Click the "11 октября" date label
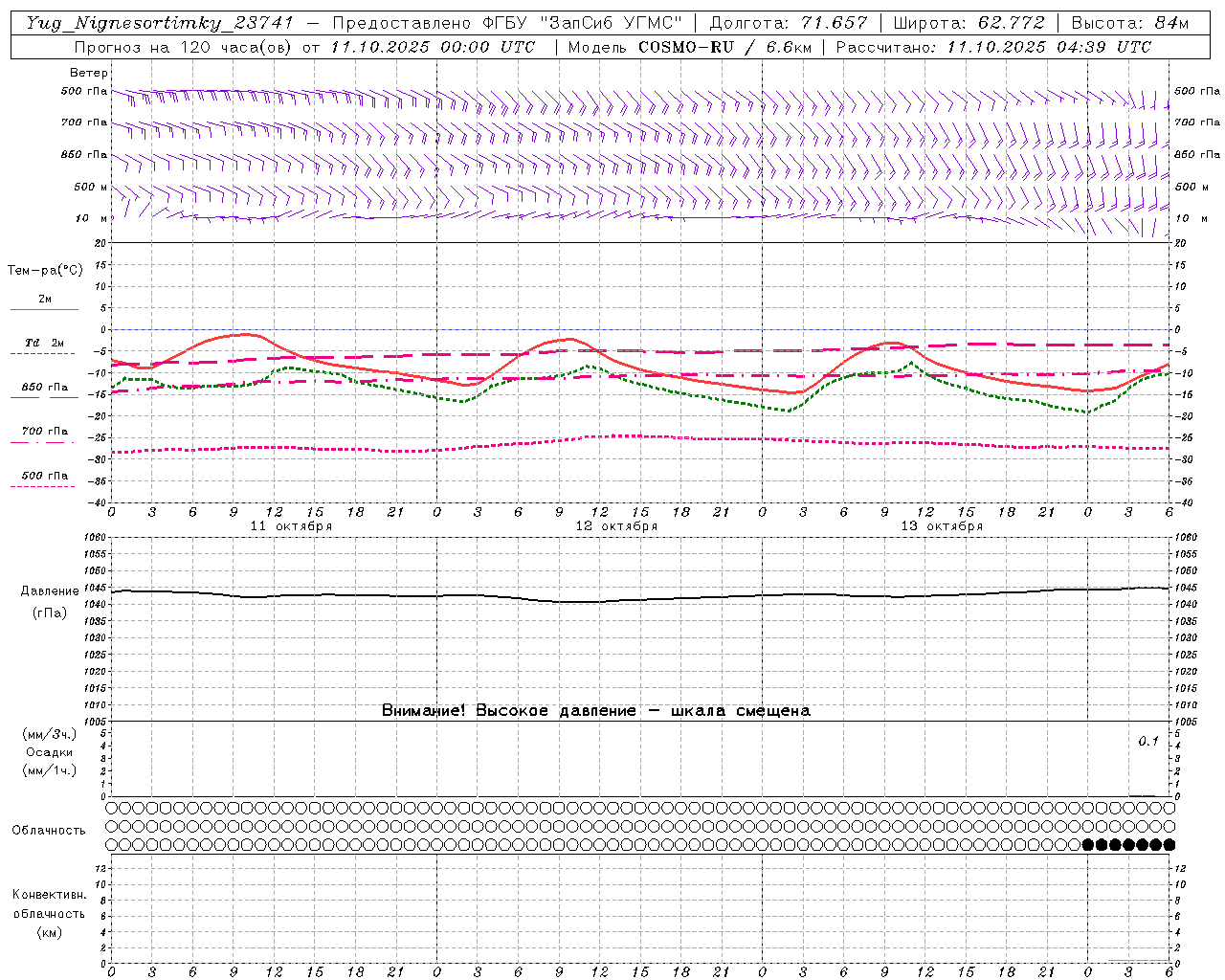This screenshot has height=980, width=1225. 291,526
